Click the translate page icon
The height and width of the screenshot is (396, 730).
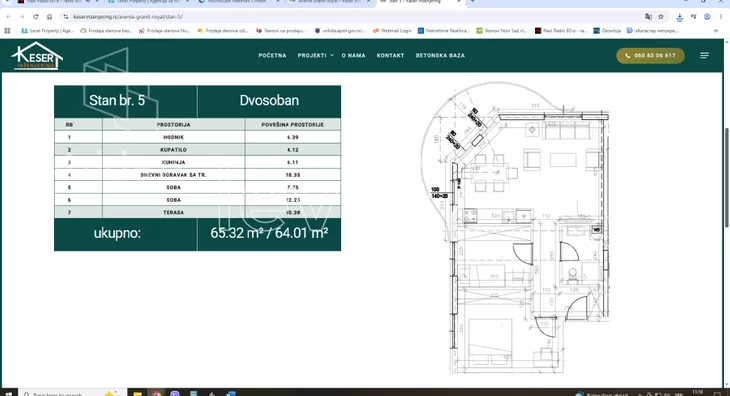[x=648, y=17]
